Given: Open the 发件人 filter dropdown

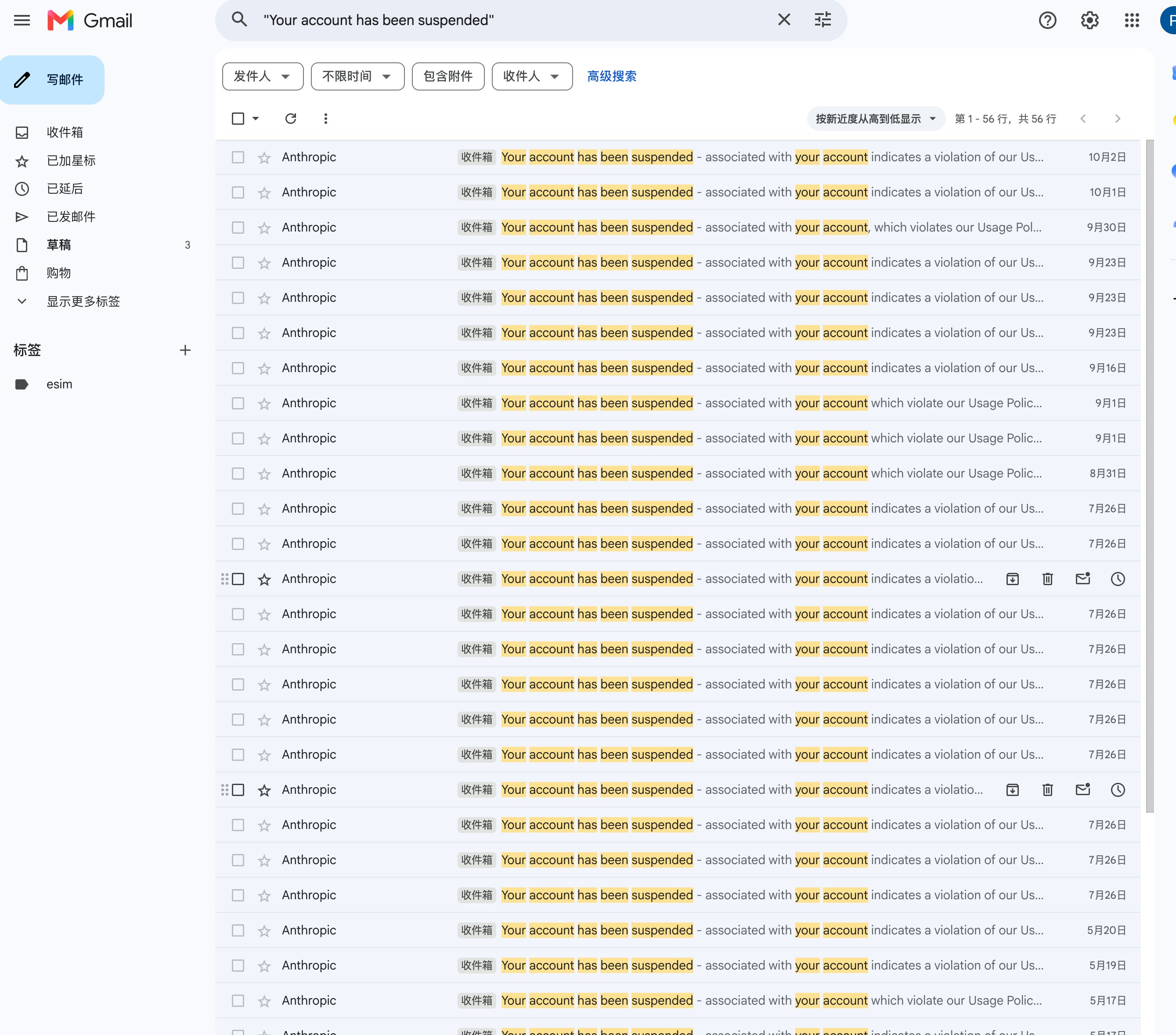Looking at the screenshot, I should (x=262, y=76).
